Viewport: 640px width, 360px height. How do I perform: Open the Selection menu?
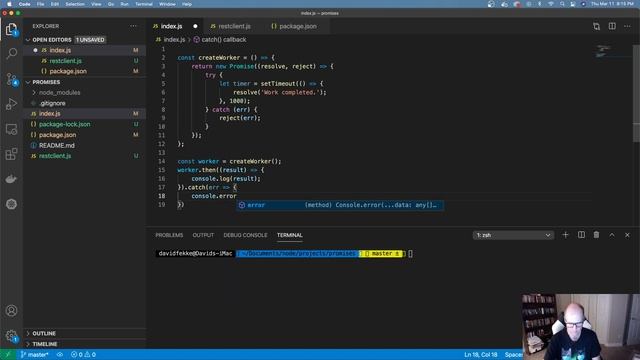click(x=75, y=4)
